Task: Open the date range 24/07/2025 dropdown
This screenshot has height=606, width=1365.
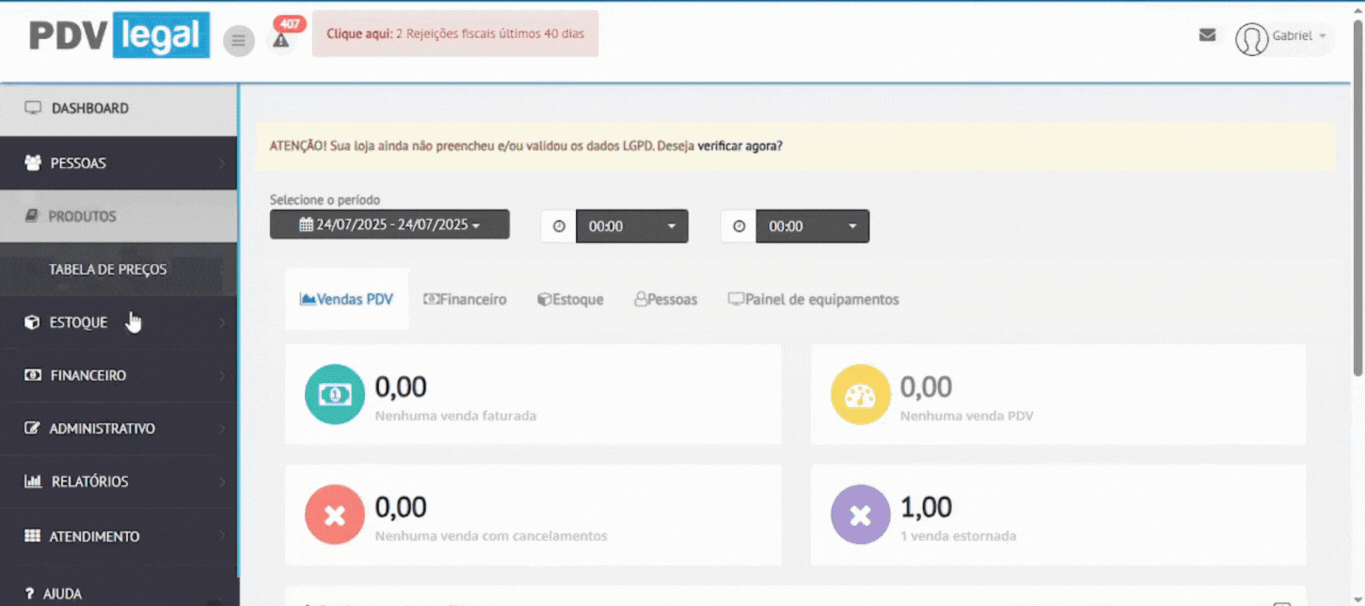Action: (x=389, y=225)
